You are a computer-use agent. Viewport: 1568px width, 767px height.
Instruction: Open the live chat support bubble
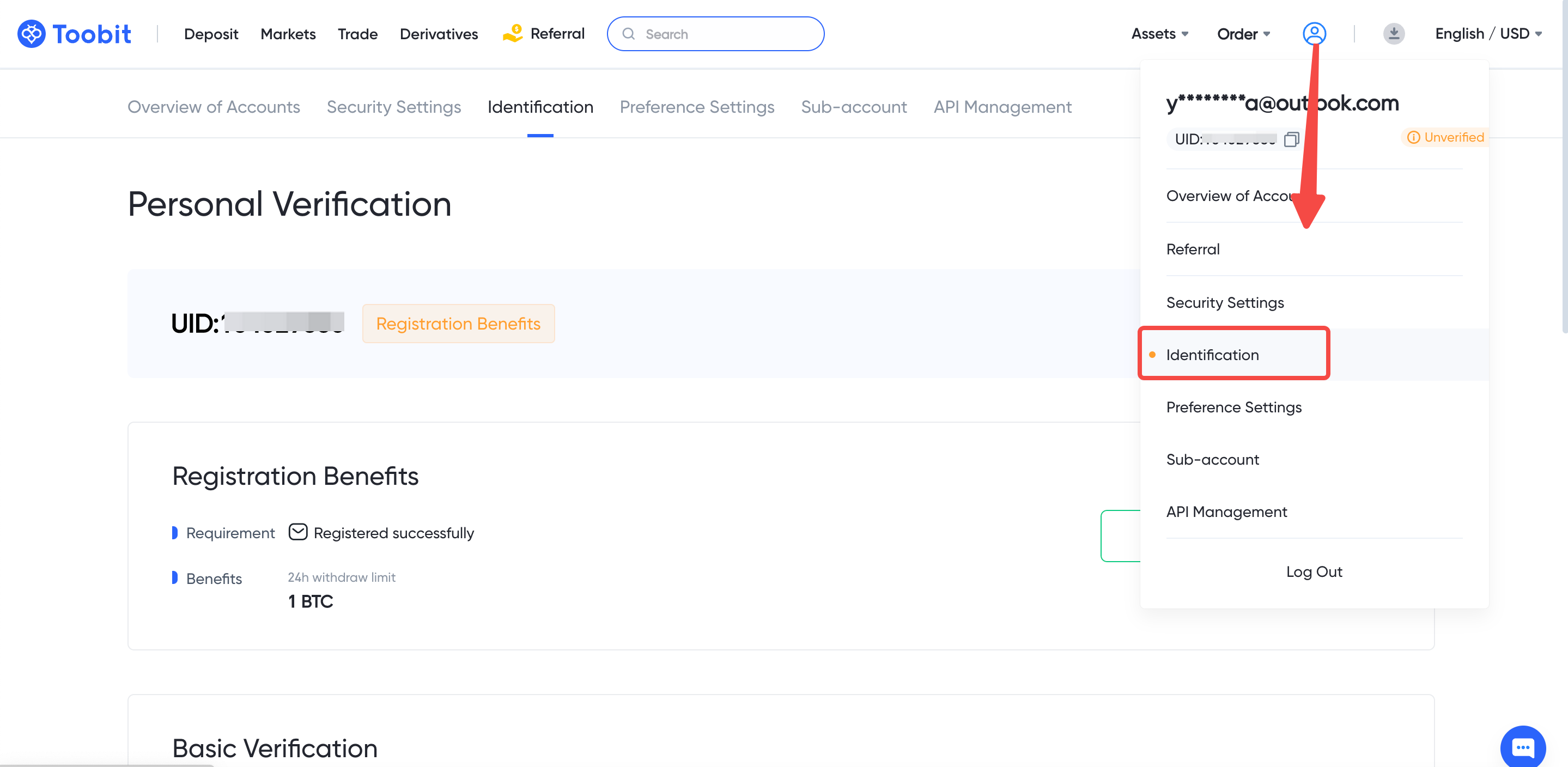tap(1522, 747)
